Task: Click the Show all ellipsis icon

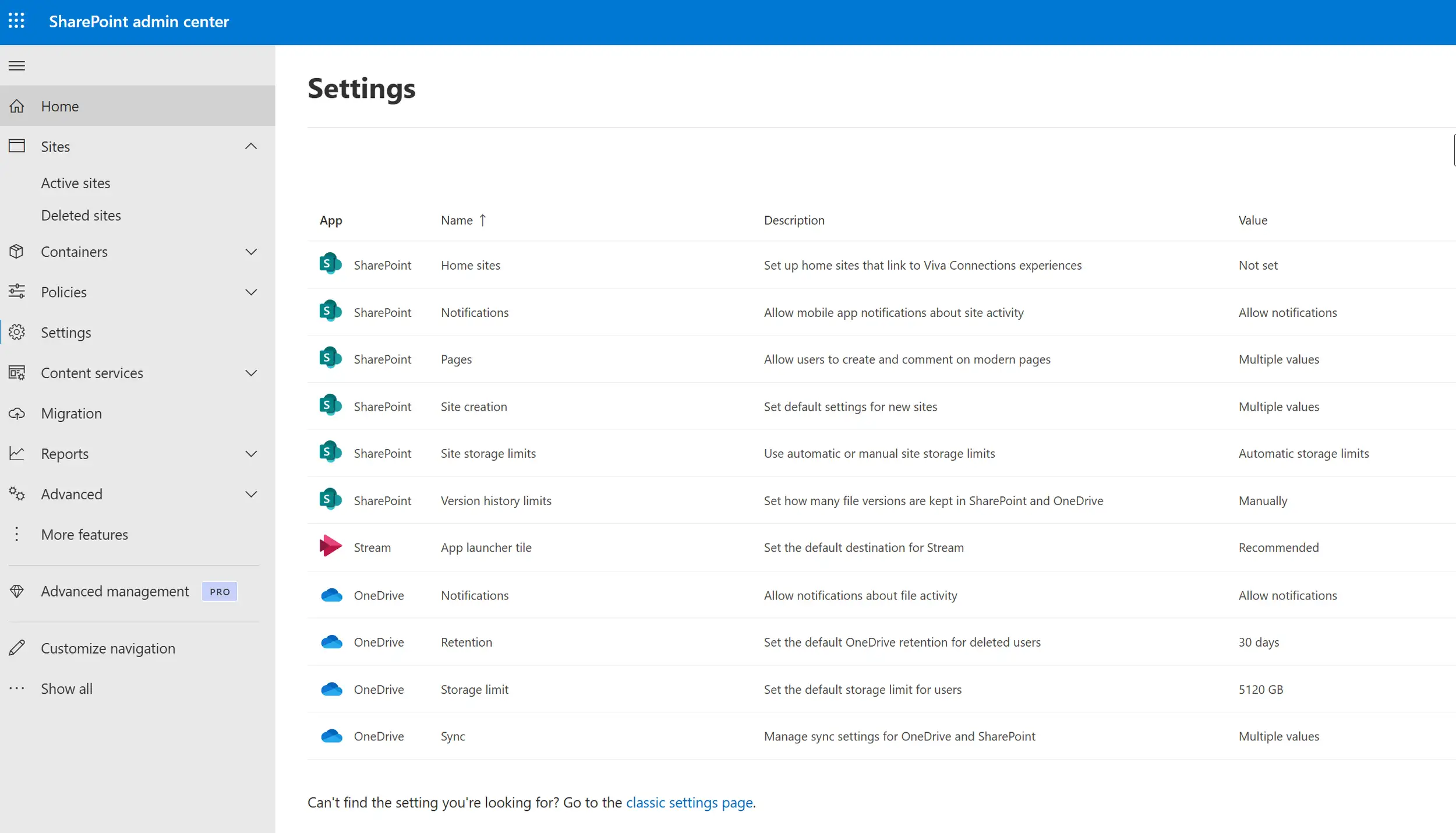Action: [x=17, y=689]
